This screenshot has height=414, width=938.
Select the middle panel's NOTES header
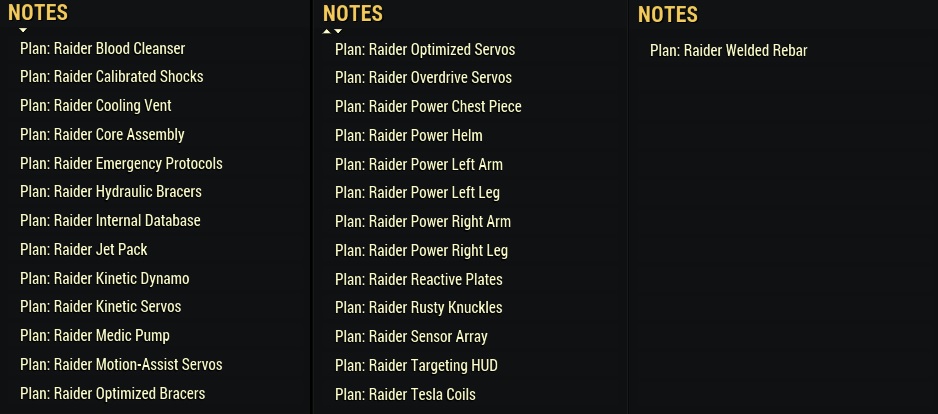353,13
